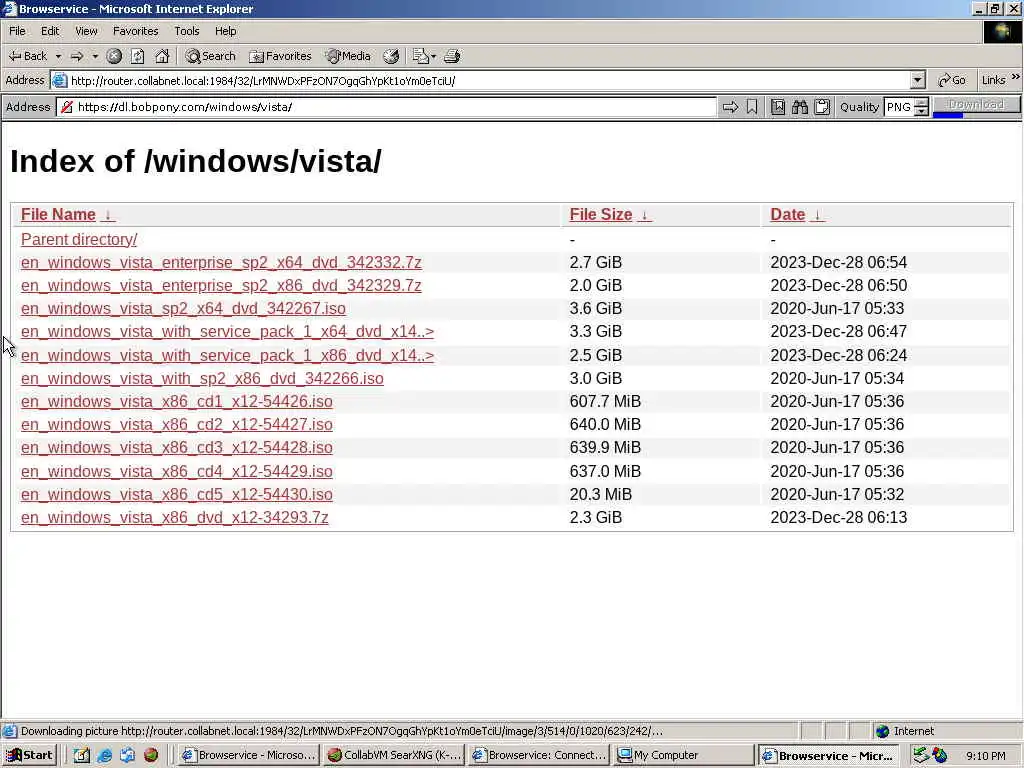Click the red round quick launch icon
The image size is (1024, 768).
click(x=151, y=755)
